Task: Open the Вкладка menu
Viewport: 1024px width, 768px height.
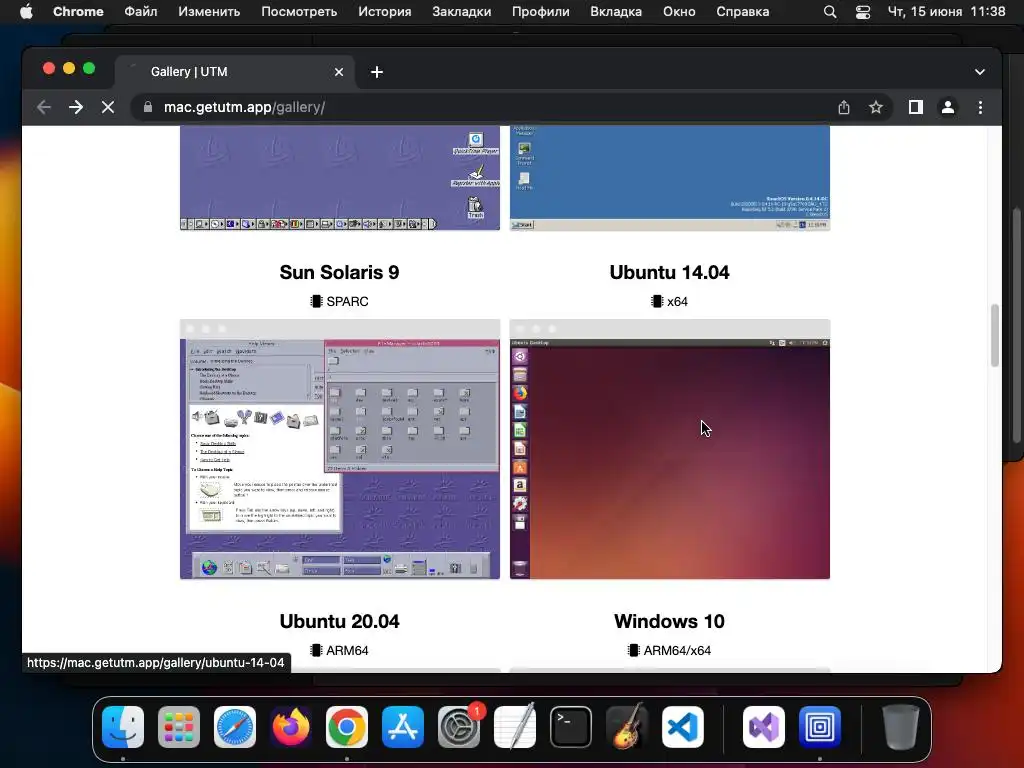Action: click(616, 11)
